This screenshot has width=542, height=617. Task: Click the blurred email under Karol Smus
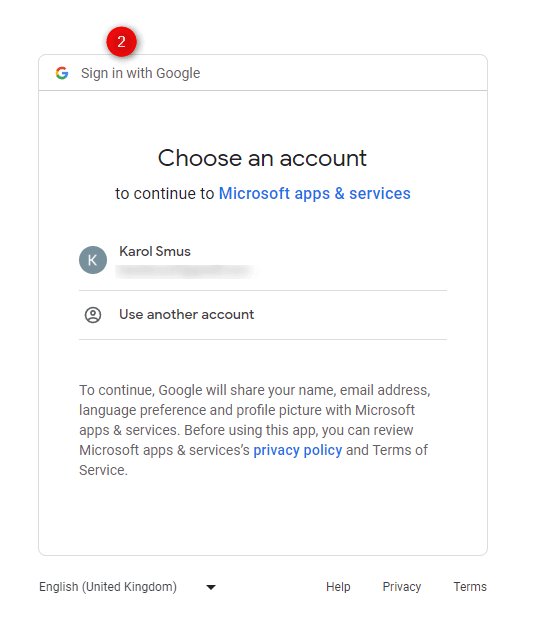click(185, 272)
